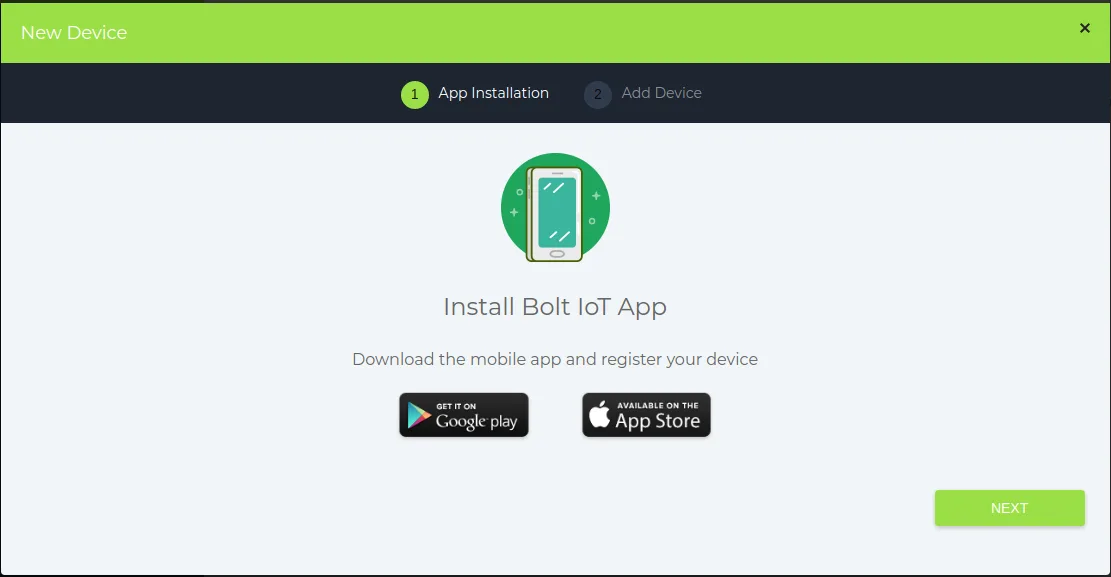This screenshot has width=1111, height=577.
Task: Click the Apple logo icon
Action: tap(599, 414)
